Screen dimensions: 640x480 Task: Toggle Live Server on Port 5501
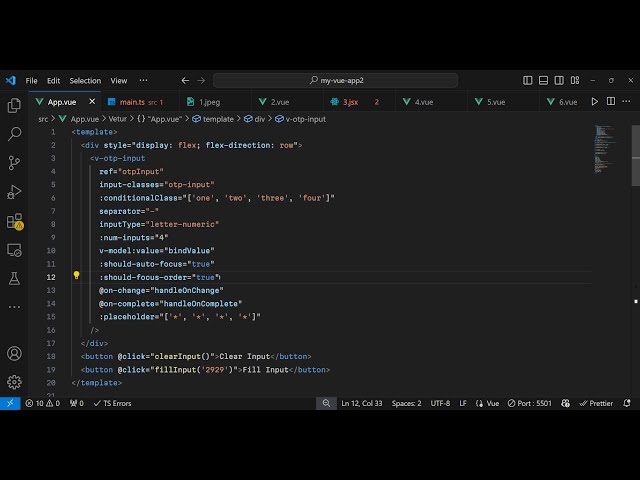click(530, 403)
